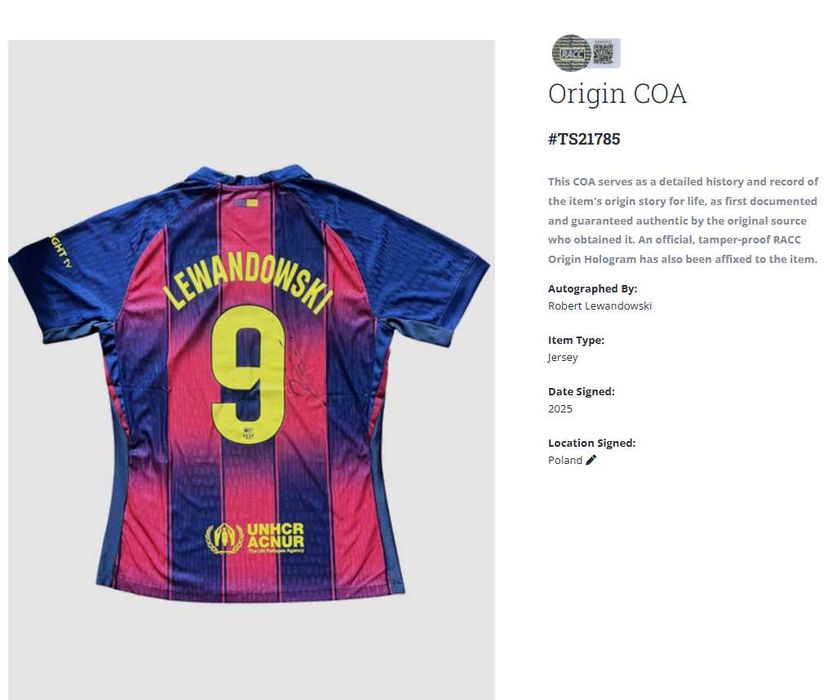829x700 pixels.
Task: Click the COA description paragraph text
Action: [683, 220]
